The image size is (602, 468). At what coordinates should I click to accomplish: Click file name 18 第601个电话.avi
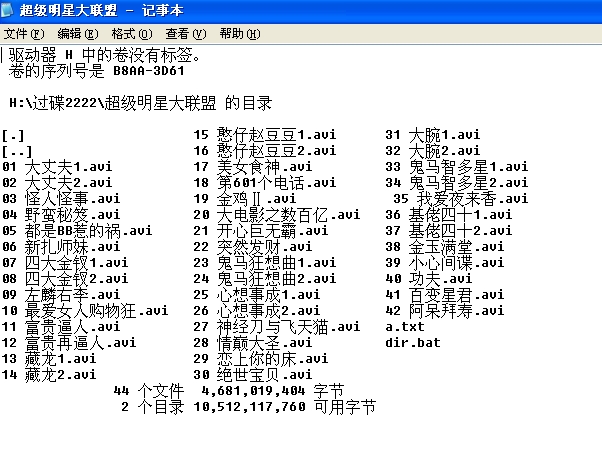point(265,183)
